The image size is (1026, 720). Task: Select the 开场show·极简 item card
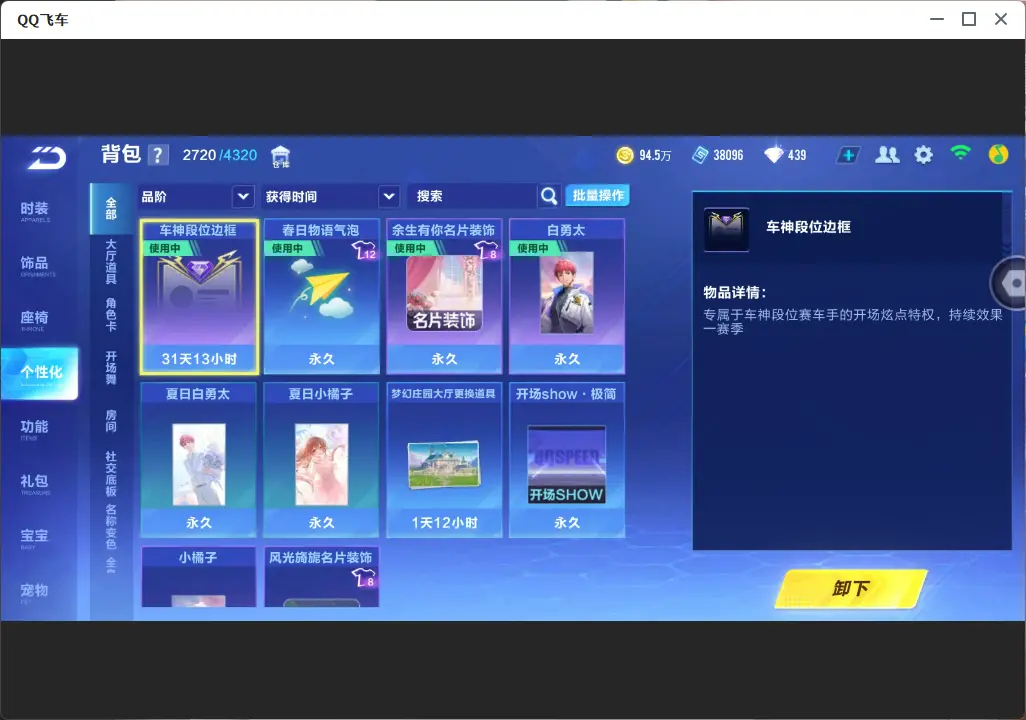(x=567, y=460)
